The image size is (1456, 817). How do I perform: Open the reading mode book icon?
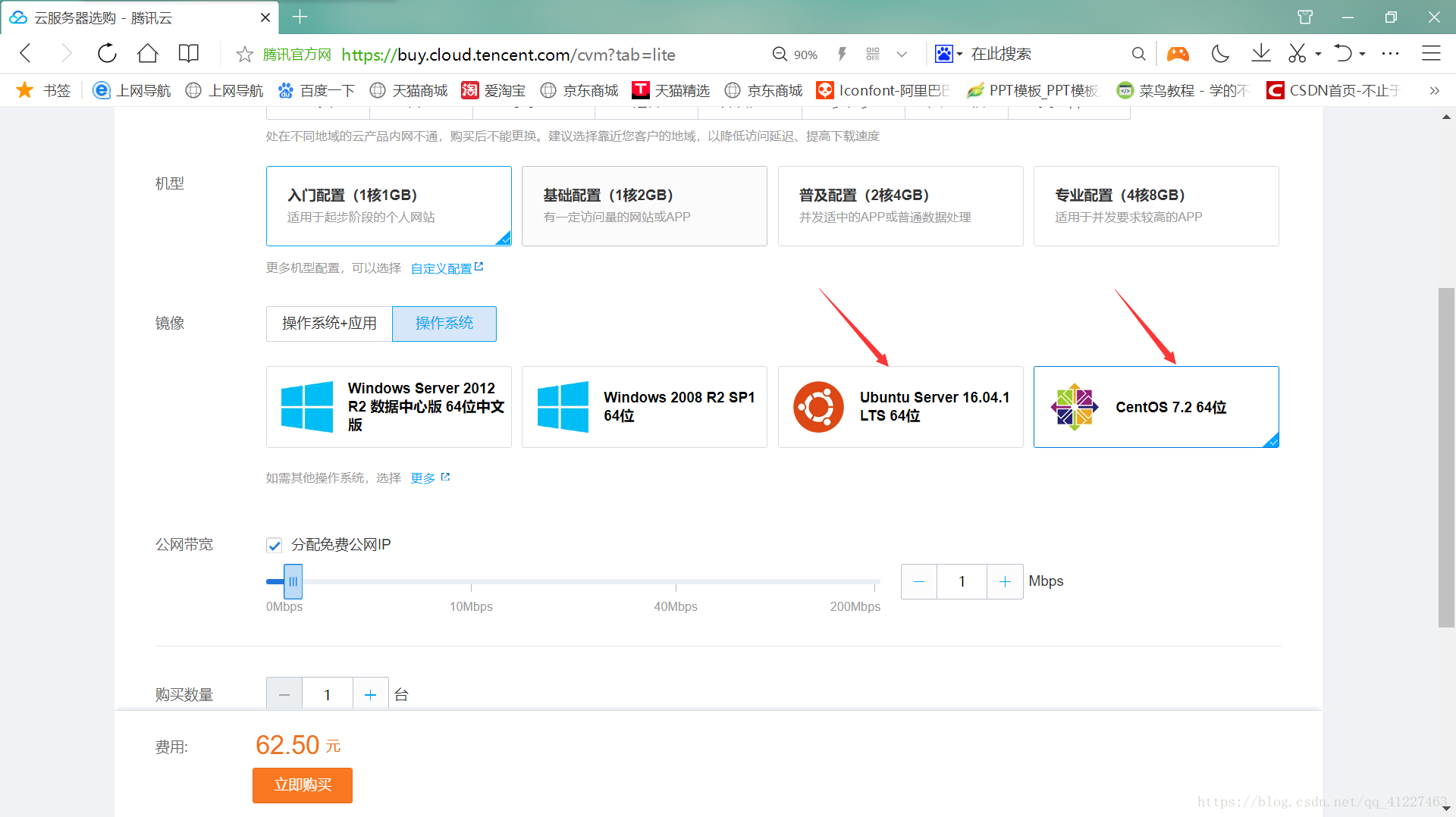(x=188, y=54)
